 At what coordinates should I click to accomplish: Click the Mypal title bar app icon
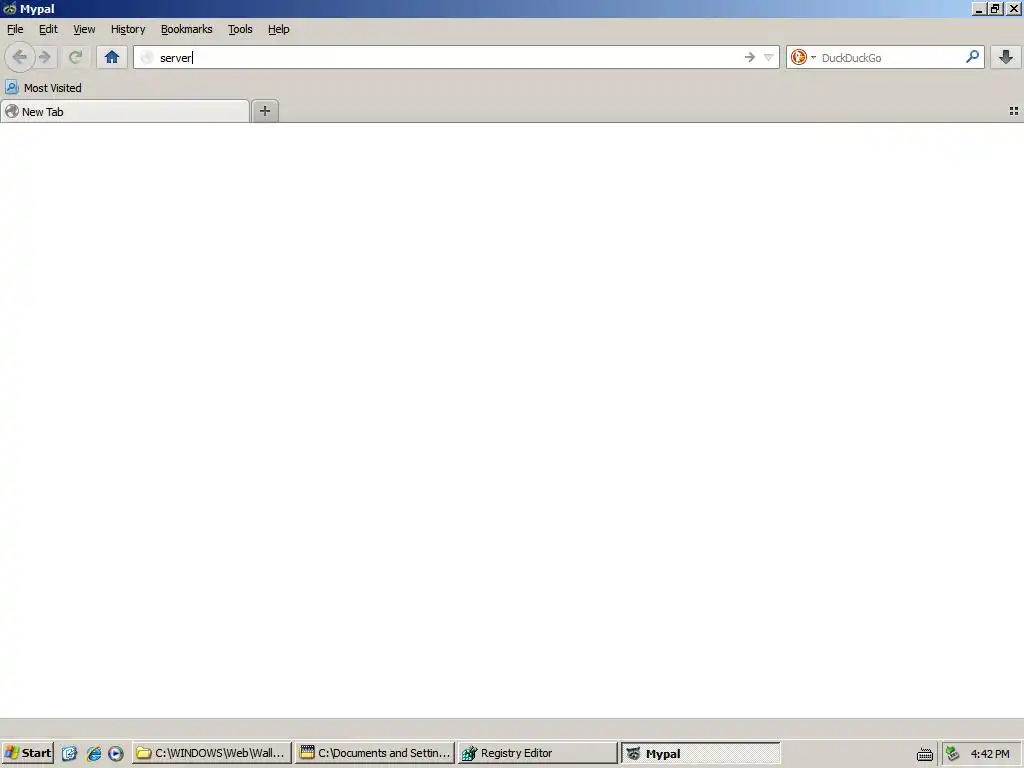coord(9,8)
